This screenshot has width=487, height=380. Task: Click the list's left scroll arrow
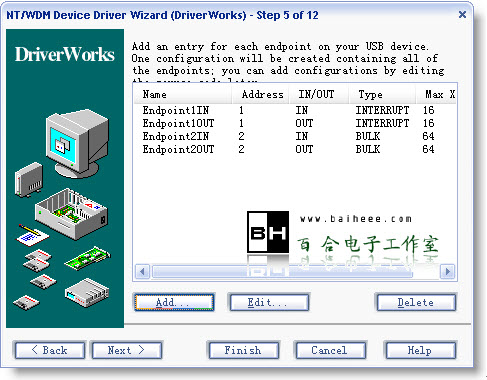(x=143, y=271)
